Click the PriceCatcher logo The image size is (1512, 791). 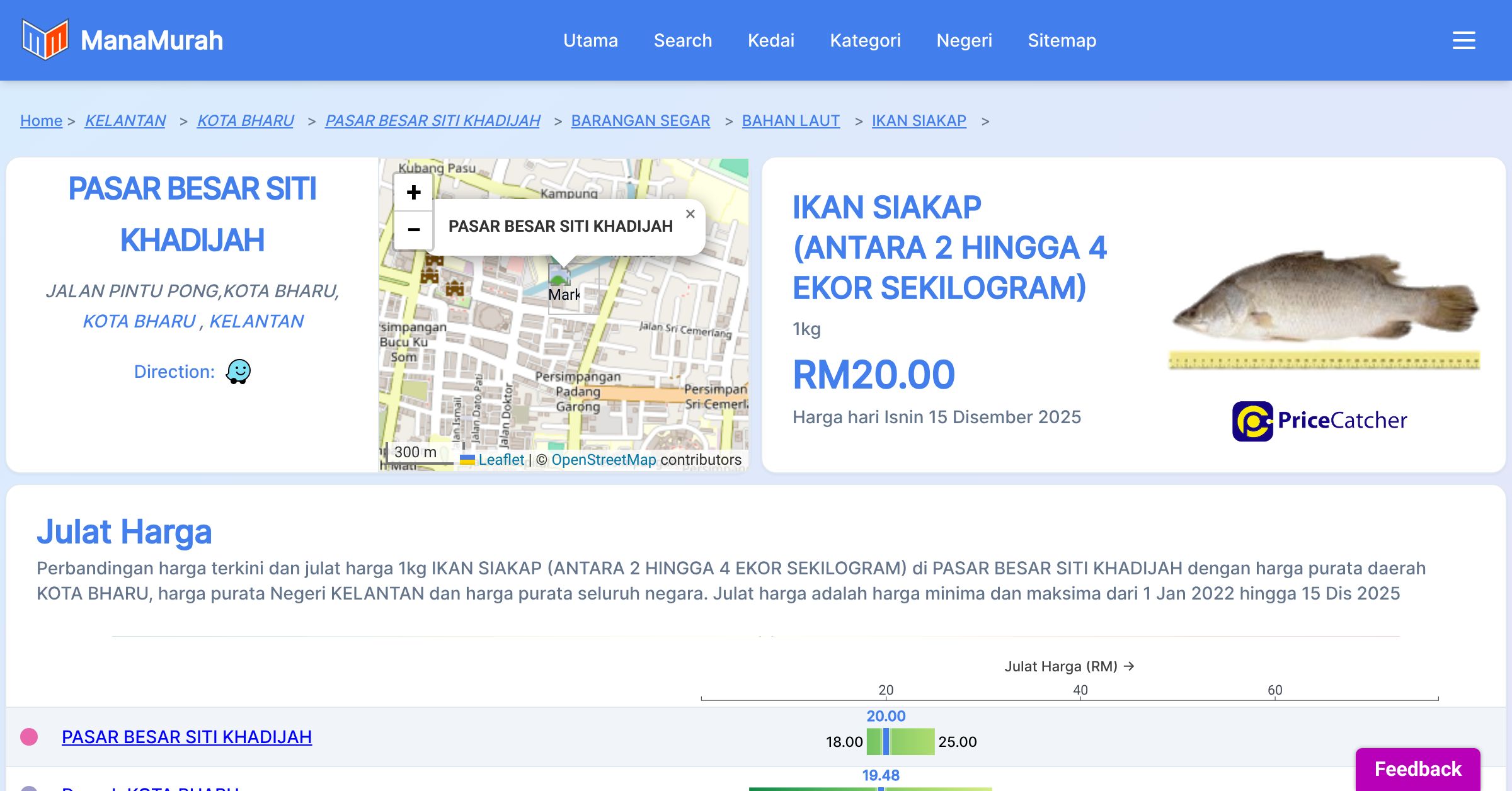1319,421
